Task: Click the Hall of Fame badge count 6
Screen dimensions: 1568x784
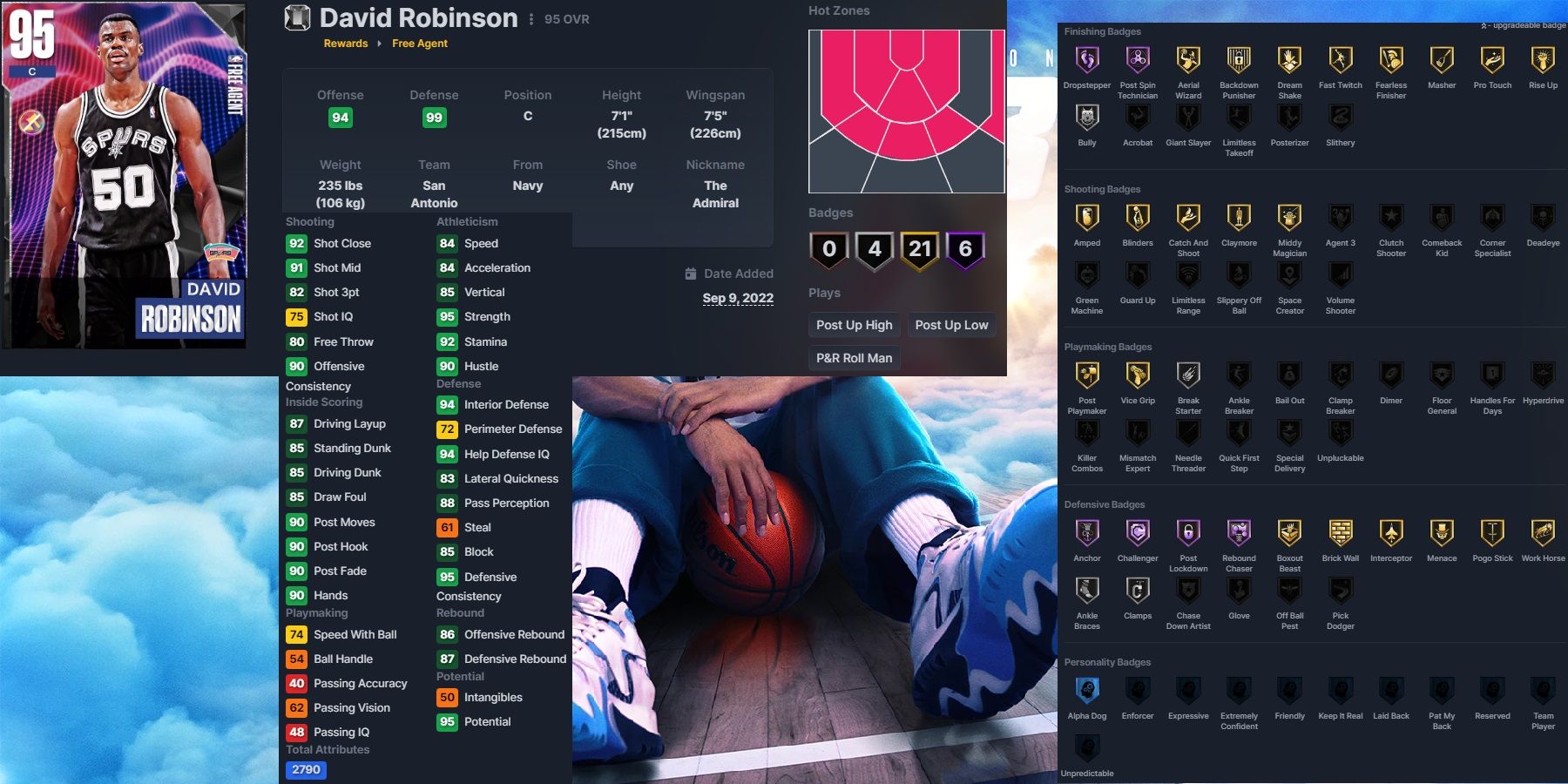Action: click(965, 250)
